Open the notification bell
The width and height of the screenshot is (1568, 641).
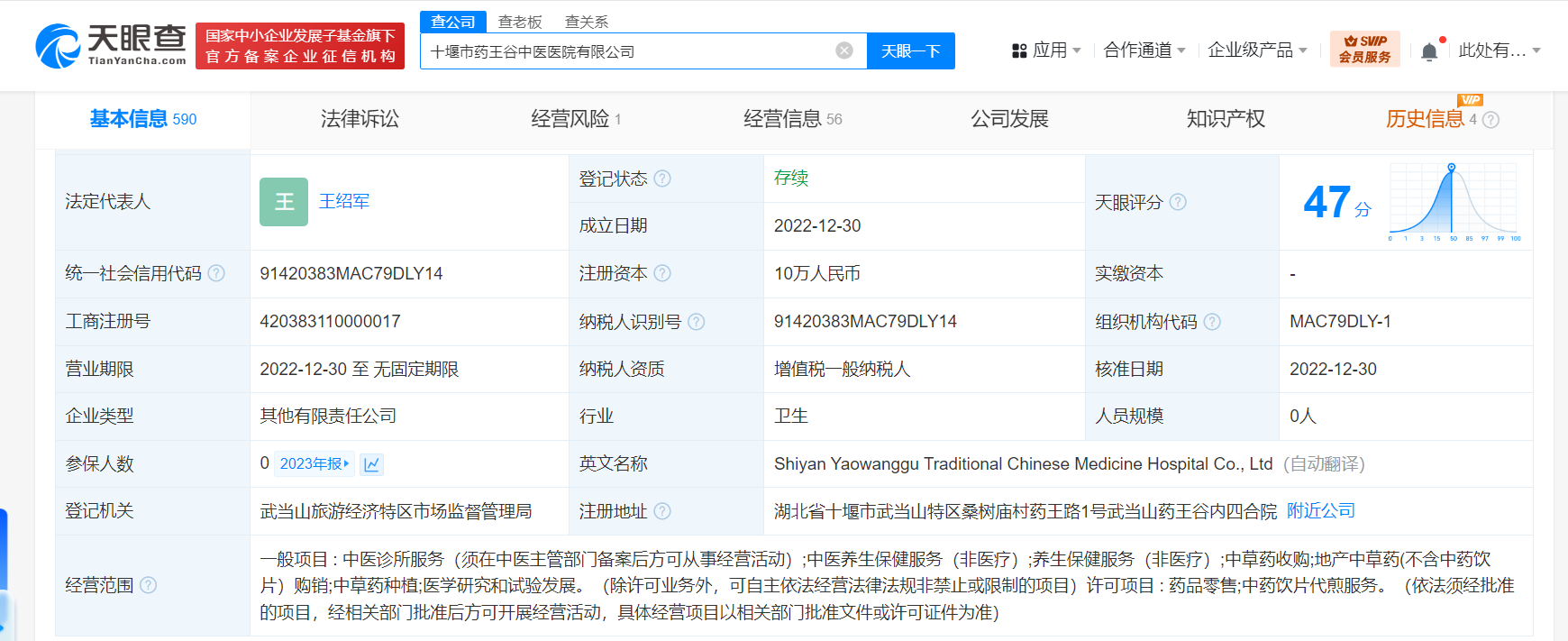1429,51
